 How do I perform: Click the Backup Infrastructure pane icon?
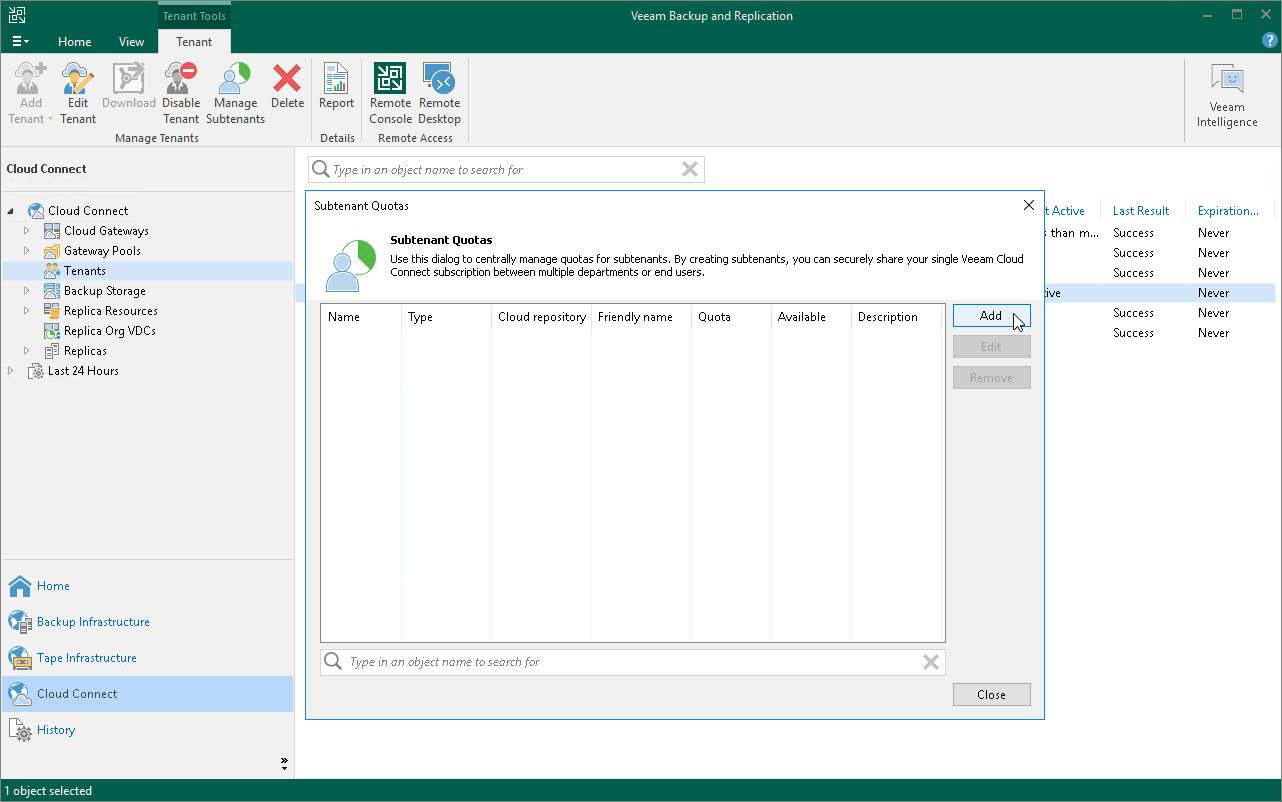(20, 622)
